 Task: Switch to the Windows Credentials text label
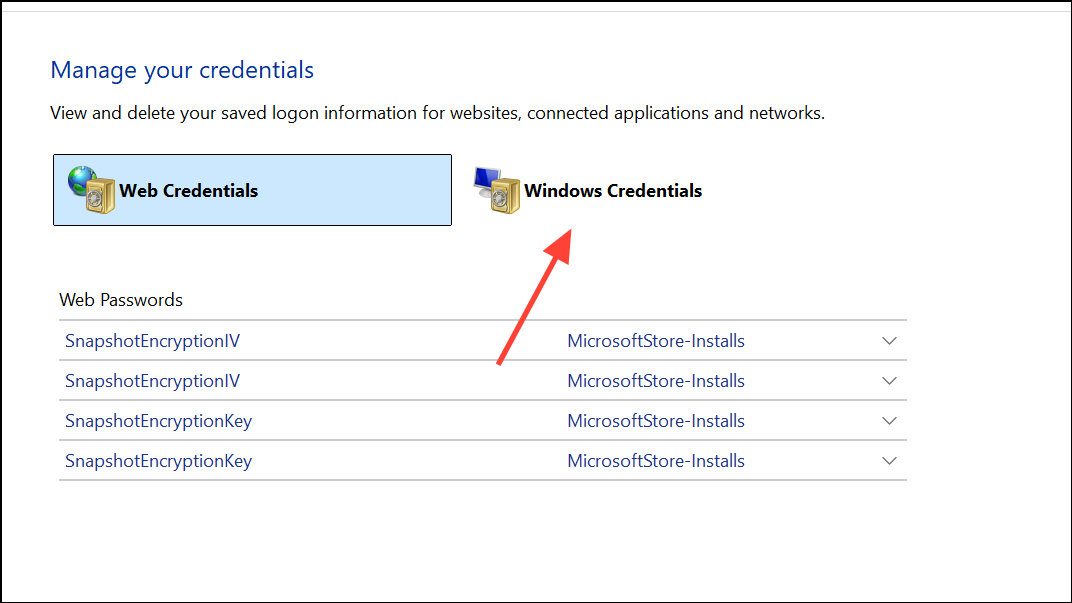point(613,191)
